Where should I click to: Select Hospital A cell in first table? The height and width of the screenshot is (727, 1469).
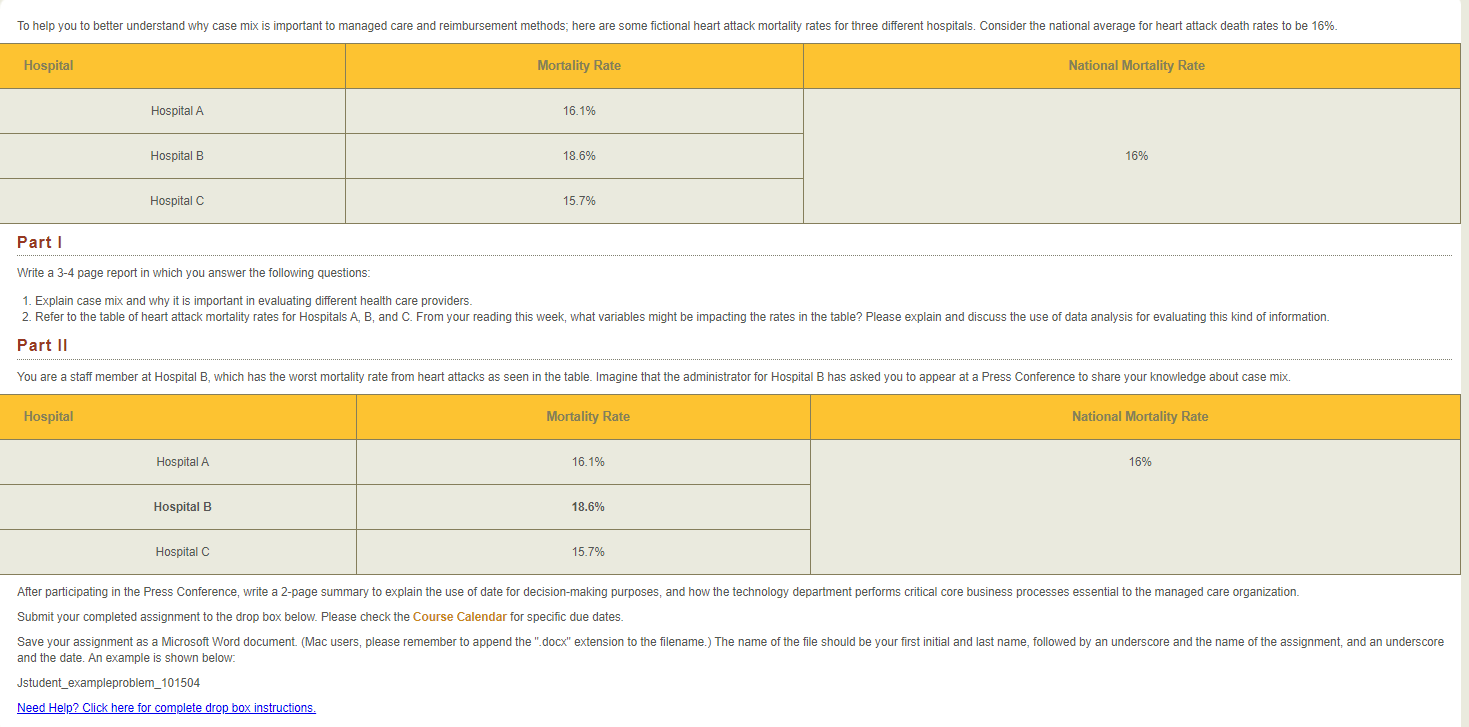172,111
